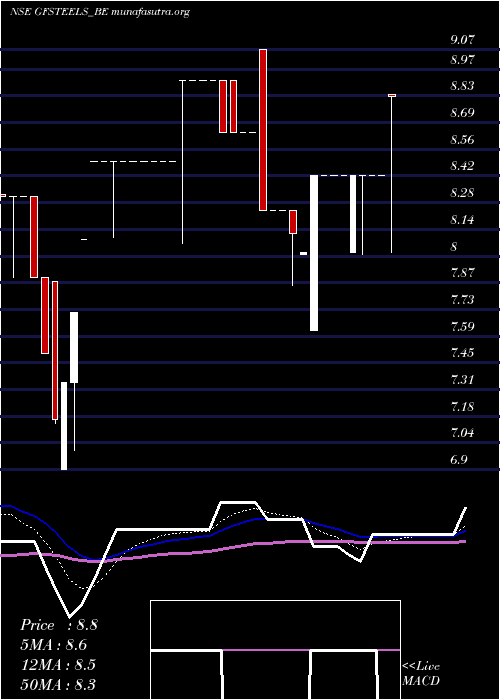This screenshot has height=700, width=500.
Task: Click the 7.31 price axis label
Action: [x=462, y=379]
